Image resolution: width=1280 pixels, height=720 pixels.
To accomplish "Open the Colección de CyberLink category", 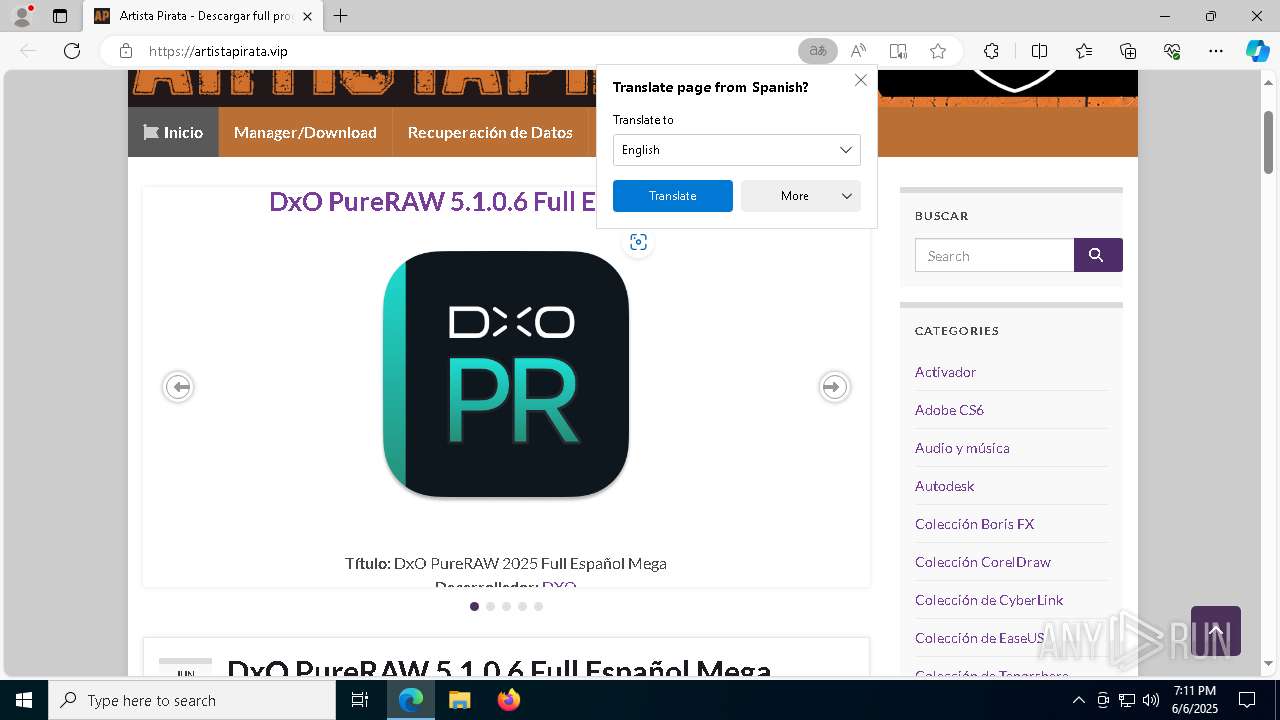I will (x=988, y=600).
